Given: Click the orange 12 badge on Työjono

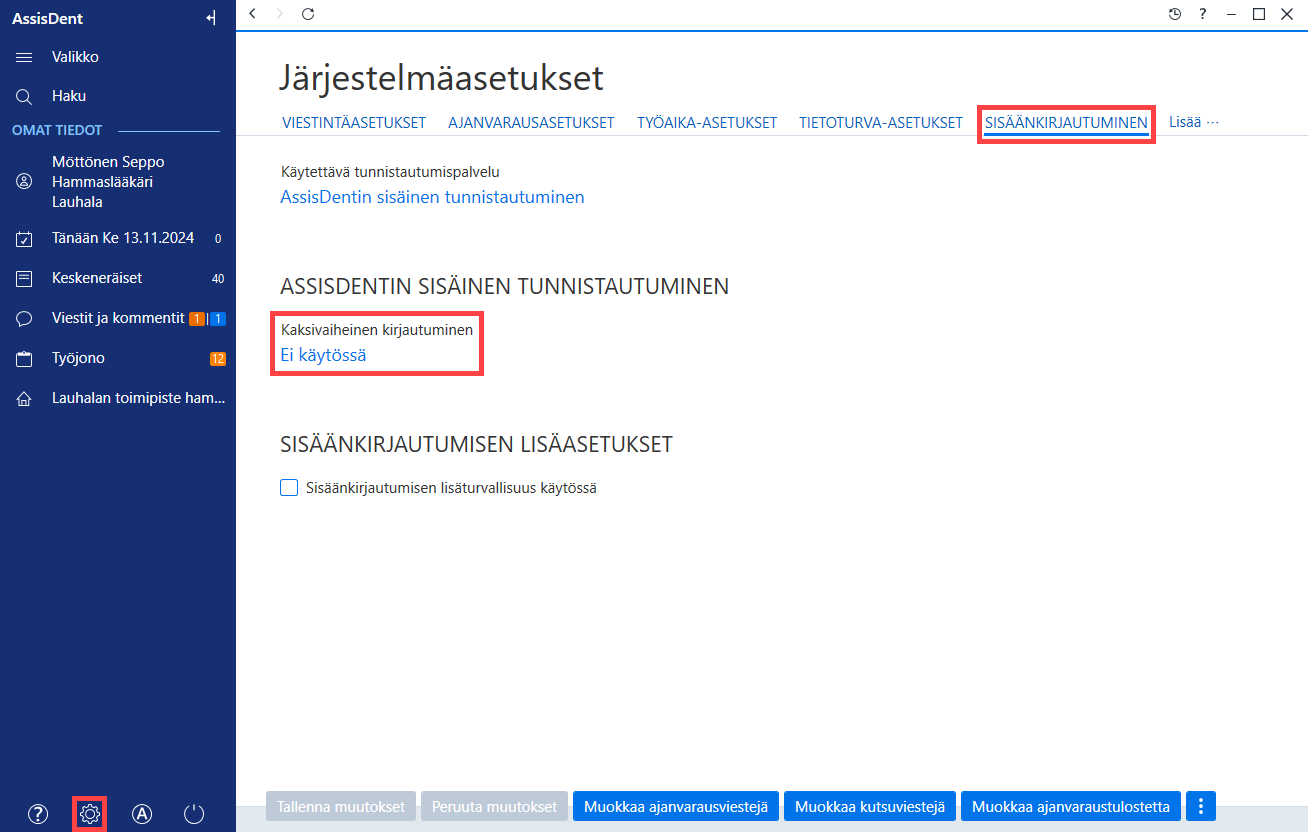Looking at the screenshot, I should pyautogui.click(x=218, y=359).
